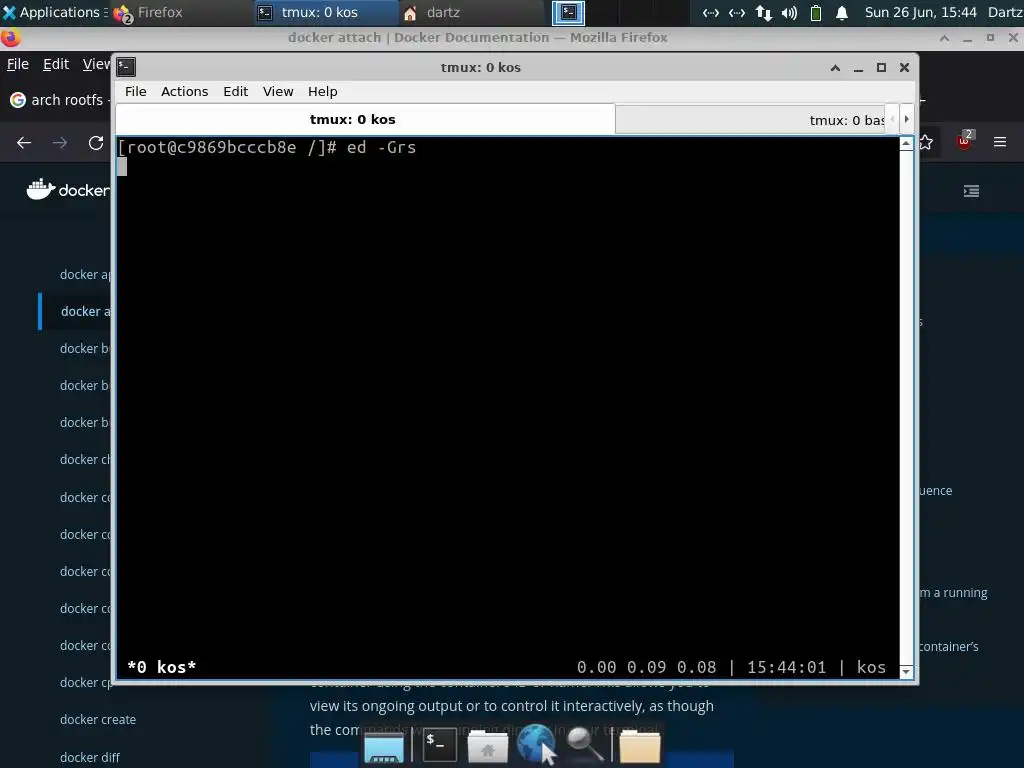Shade the Firefox window with up arrow
The image size is (1024, 768).
pos(944,38)
